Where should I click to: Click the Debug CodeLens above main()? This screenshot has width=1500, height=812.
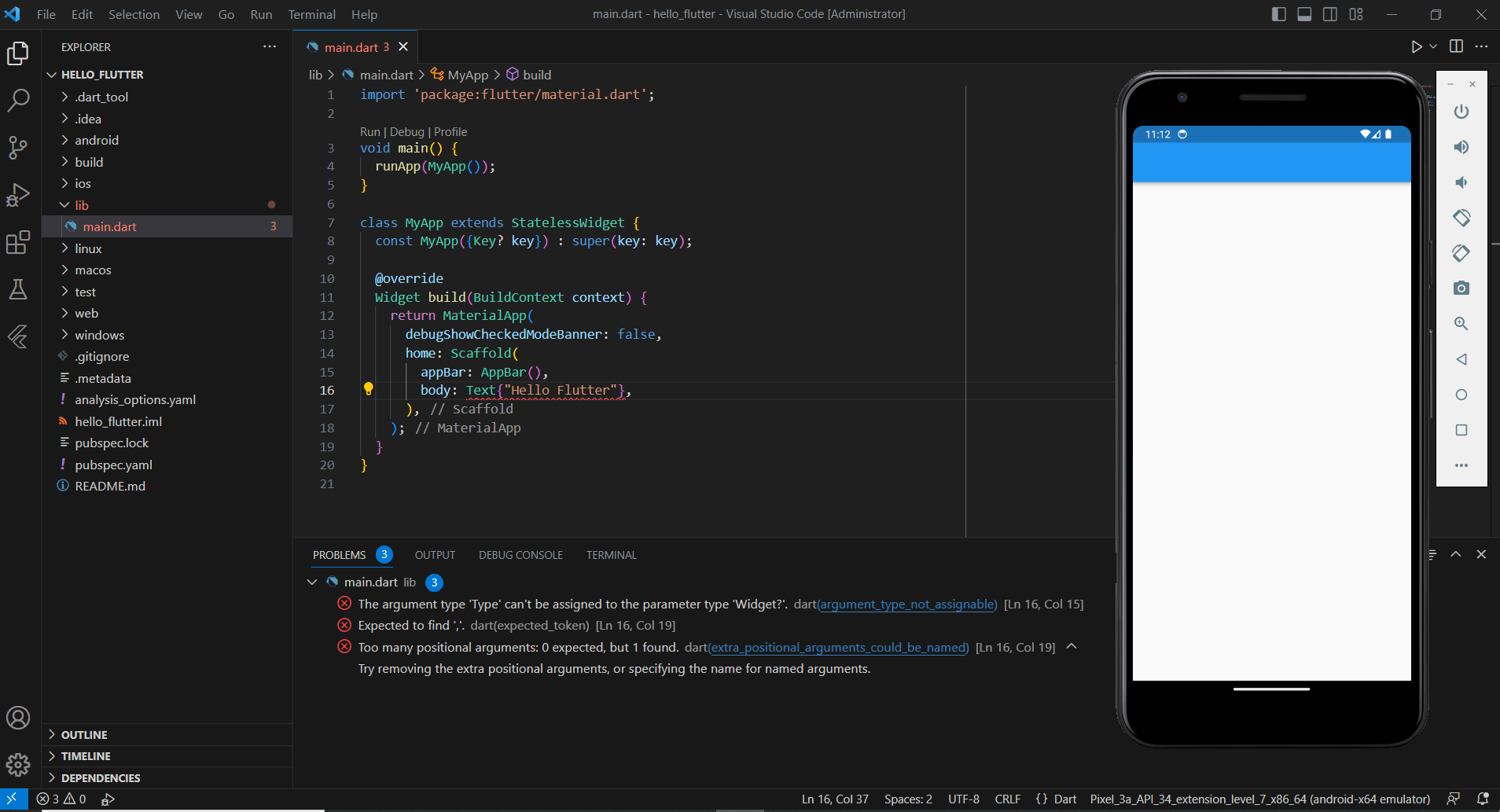(406, 132)
